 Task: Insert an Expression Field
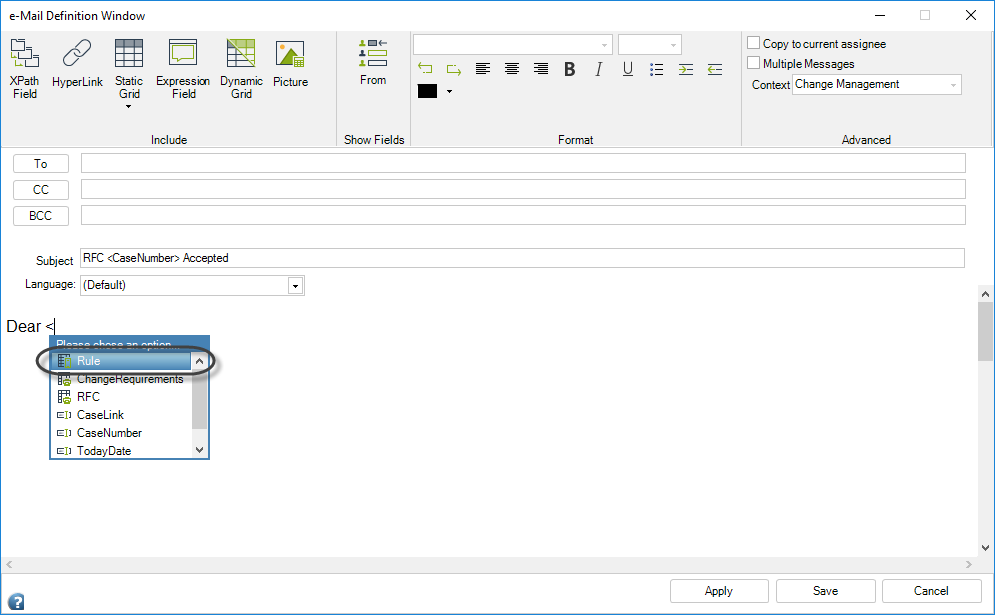click(183, 69)
